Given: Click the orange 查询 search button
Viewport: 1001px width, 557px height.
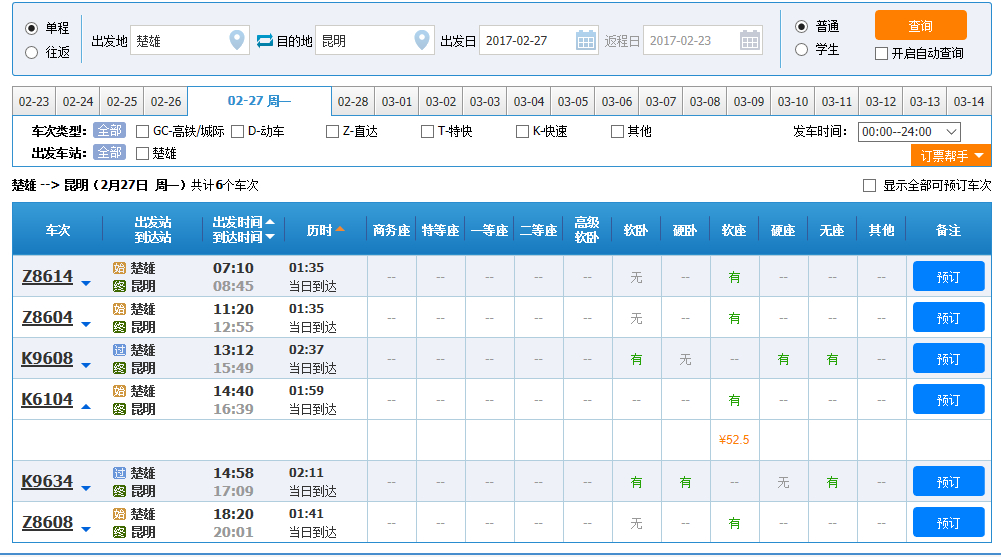Looking at the screenshot, I should point(920,26).
